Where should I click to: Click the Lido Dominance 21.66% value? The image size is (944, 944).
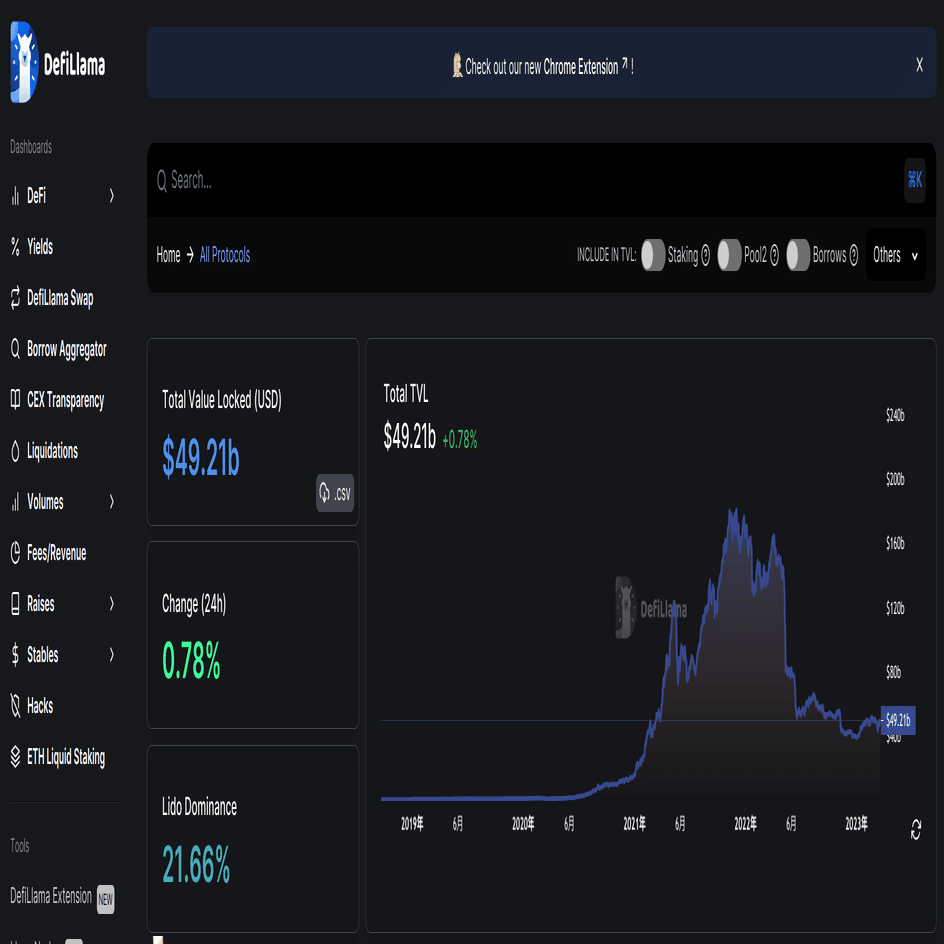coord(196,865)
